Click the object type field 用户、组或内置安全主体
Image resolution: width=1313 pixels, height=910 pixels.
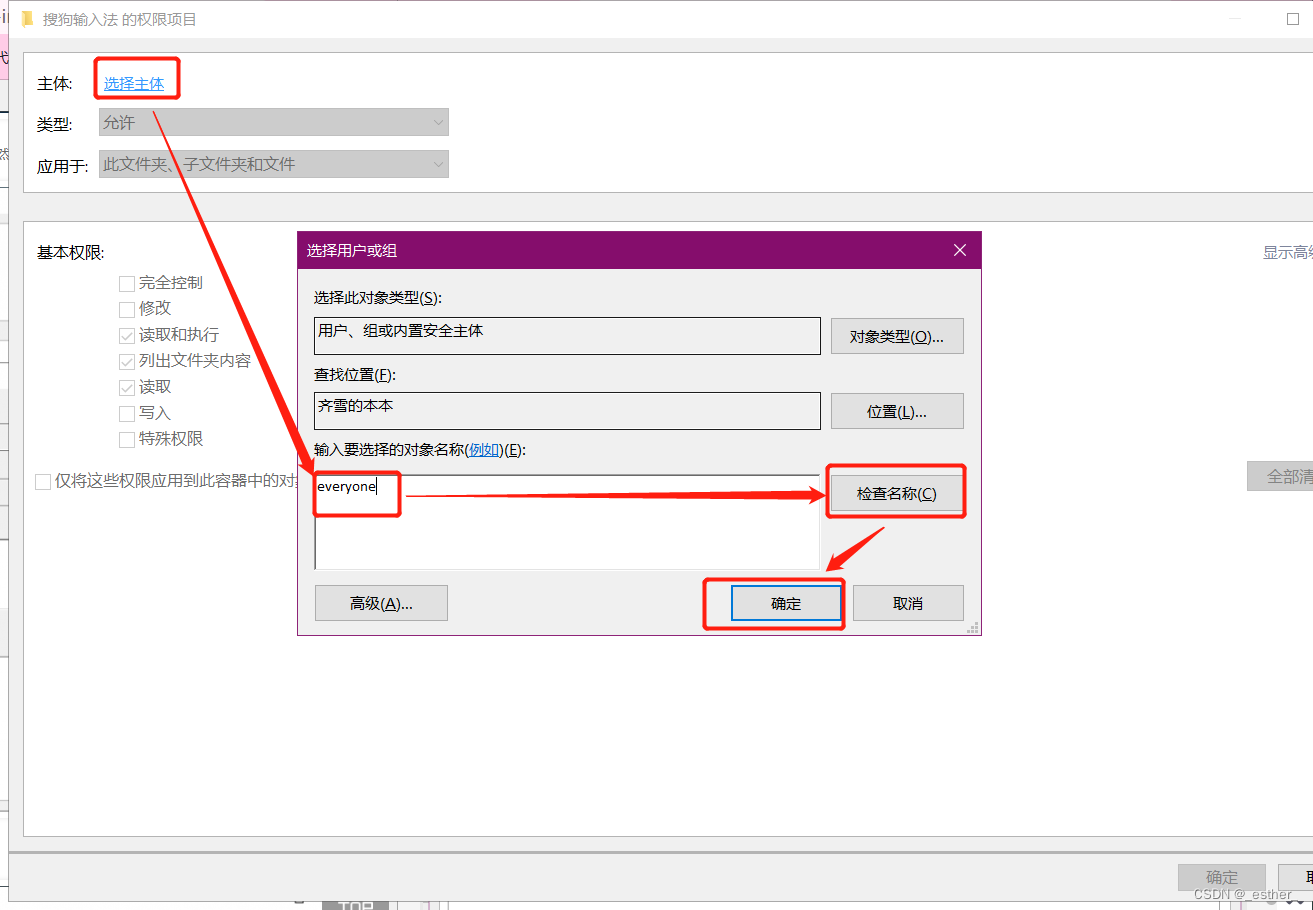click(x=567, y=336)
